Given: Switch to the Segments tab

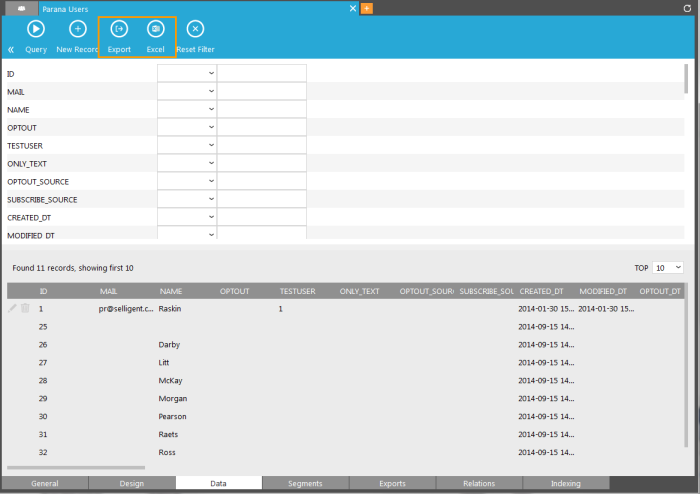Looking at the screenshot, I should pyautogui.click(x=305, y=484).
